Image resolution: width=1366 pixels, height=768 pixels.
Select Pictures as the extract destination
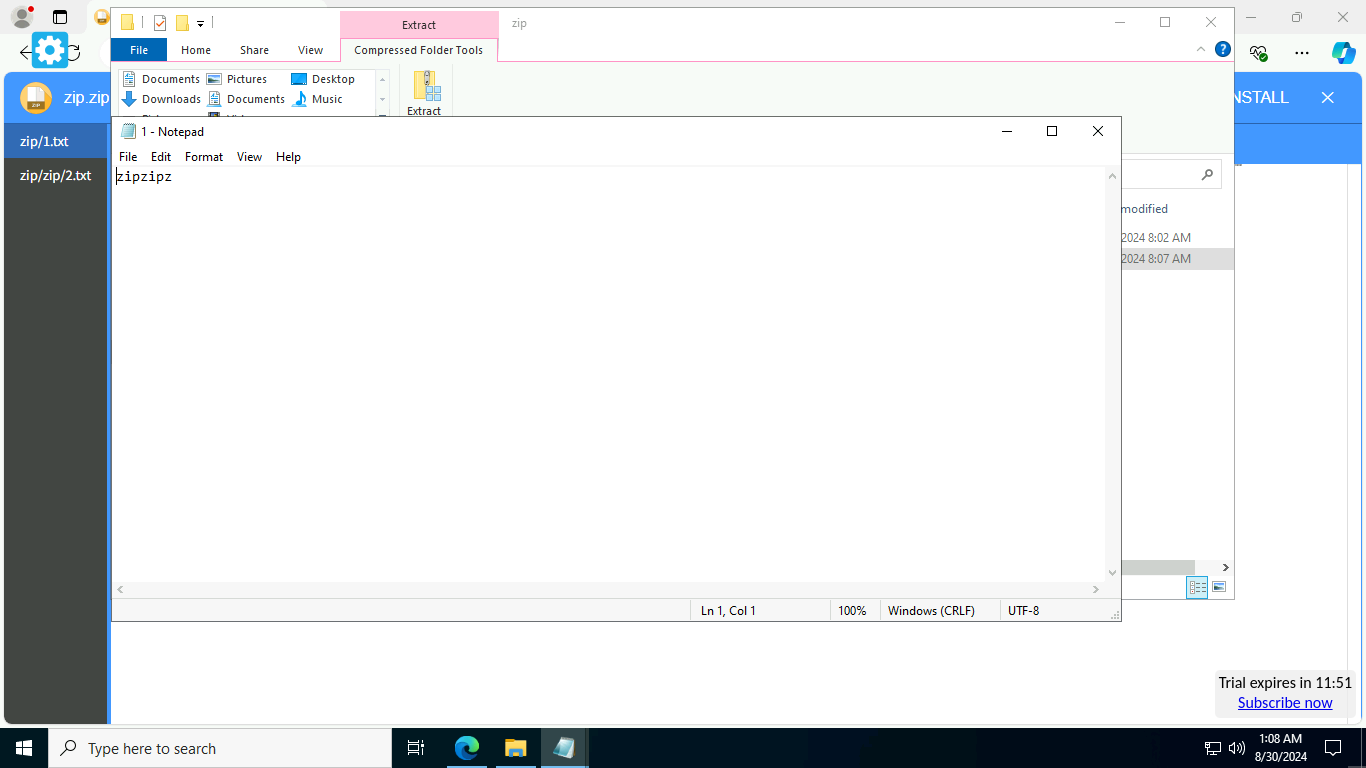pyautogui.click(x=246, y=78)
